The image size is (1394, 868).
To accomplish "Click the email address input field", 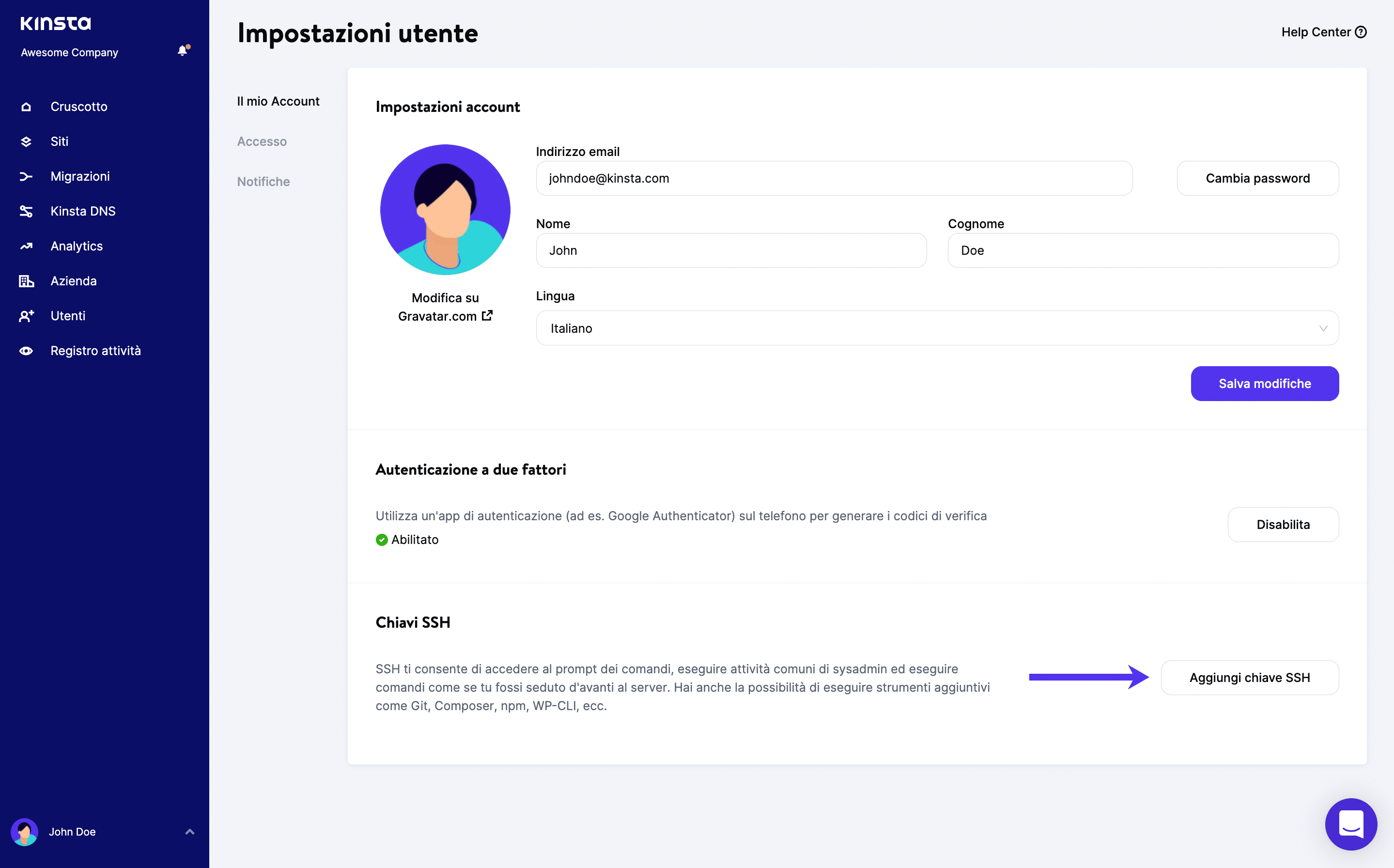I will pyautogui.click(x=834, y=178).
